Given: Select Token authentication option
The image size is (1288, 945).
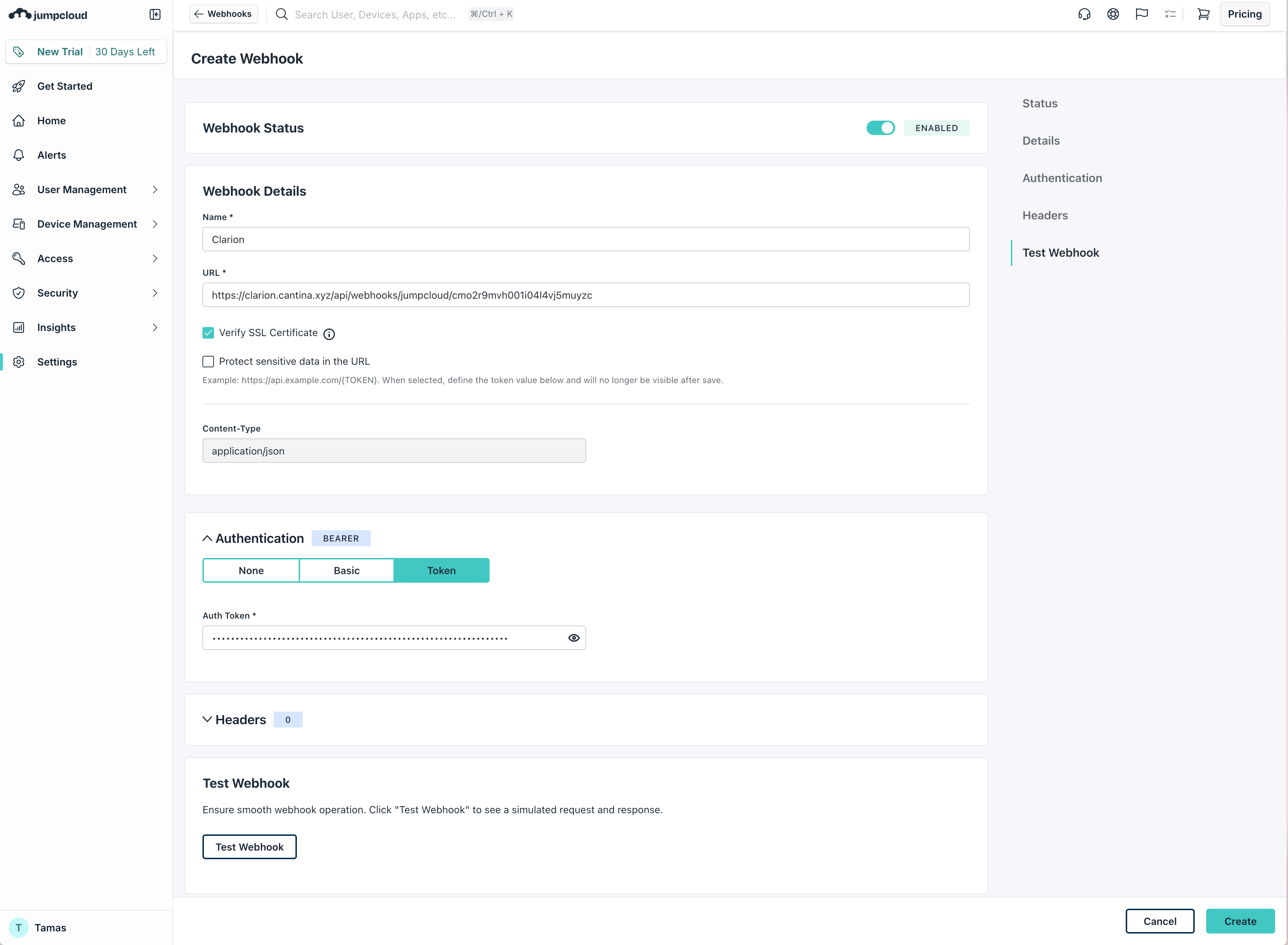Looking at the screenshot, I should (442, 570).
